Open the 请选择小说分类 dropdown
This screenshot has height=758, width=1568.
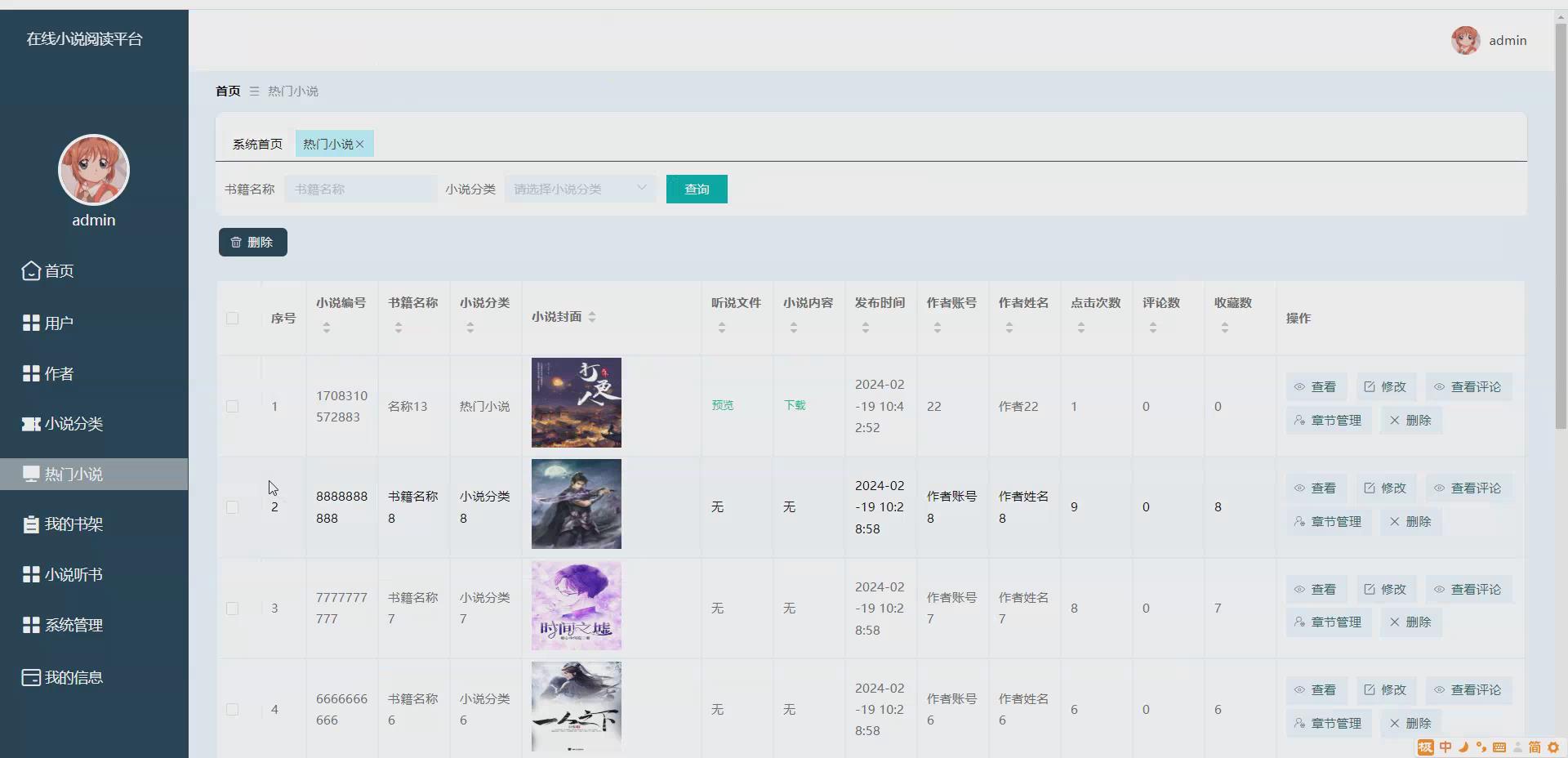[580, 189]
